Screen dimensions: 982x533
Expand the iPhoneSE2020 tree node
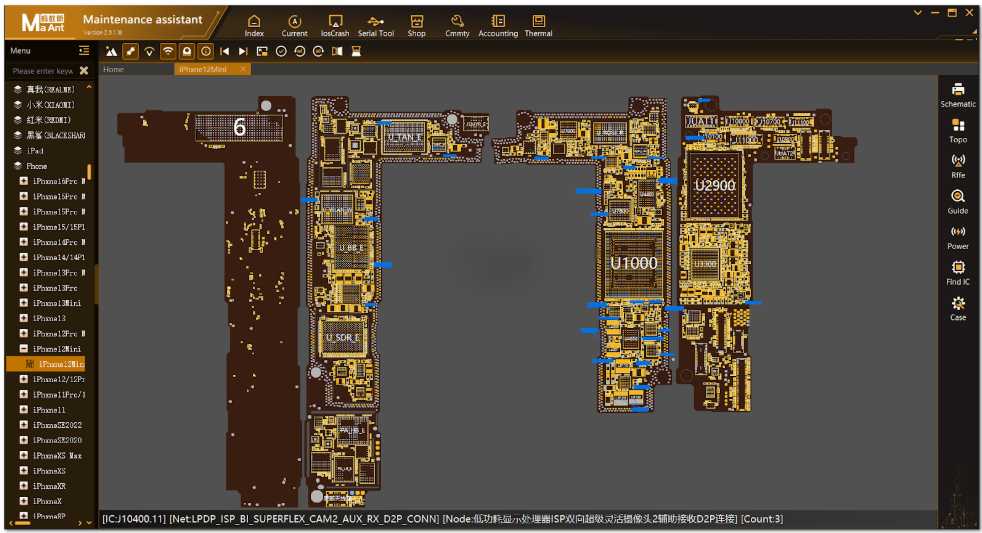pos(24,440)
